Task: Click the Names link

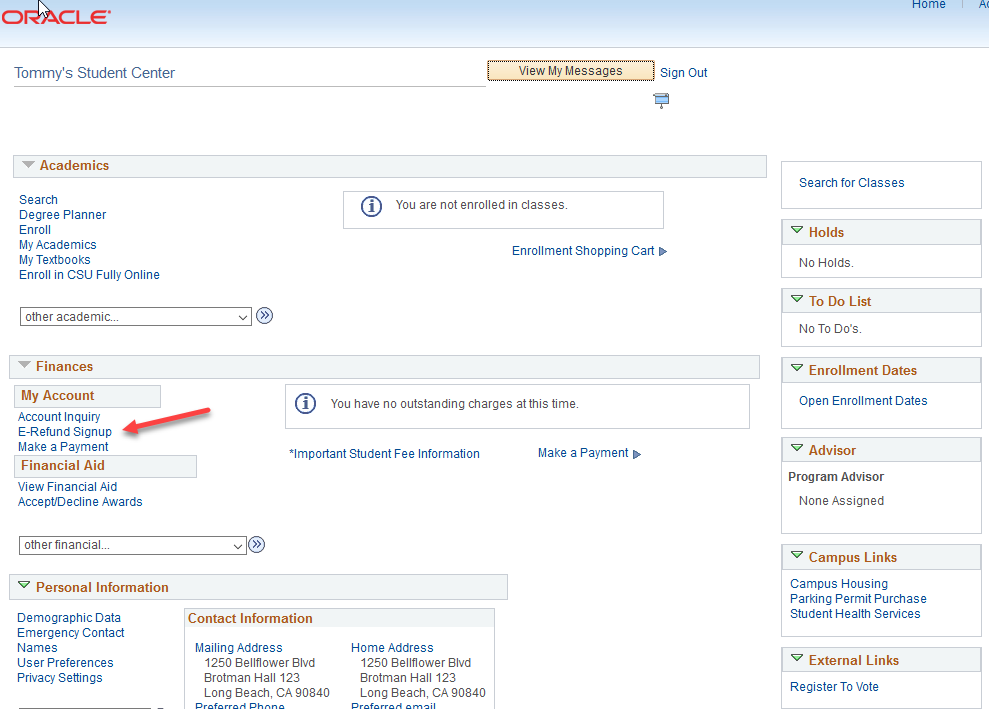Action: coord(37,648)
